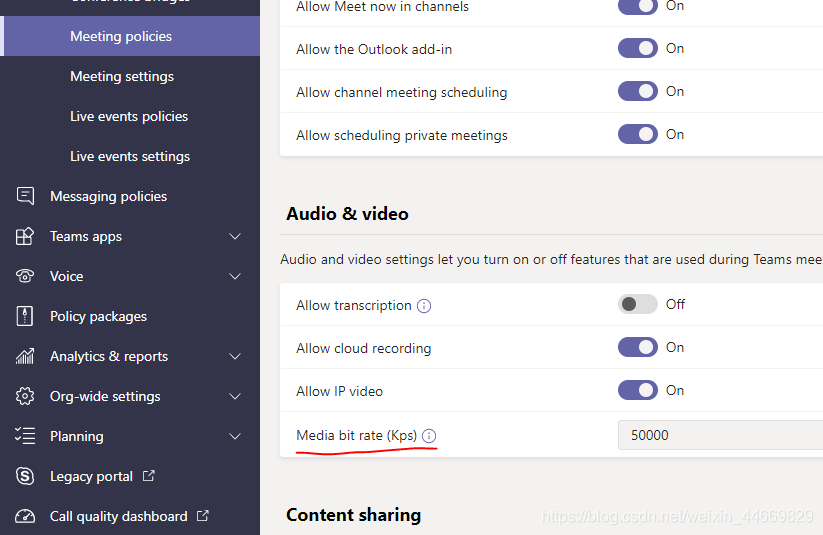The image size is (823, 535).
Task: Click the Call quality dashboard external link icon
Action: click(203, 516)
